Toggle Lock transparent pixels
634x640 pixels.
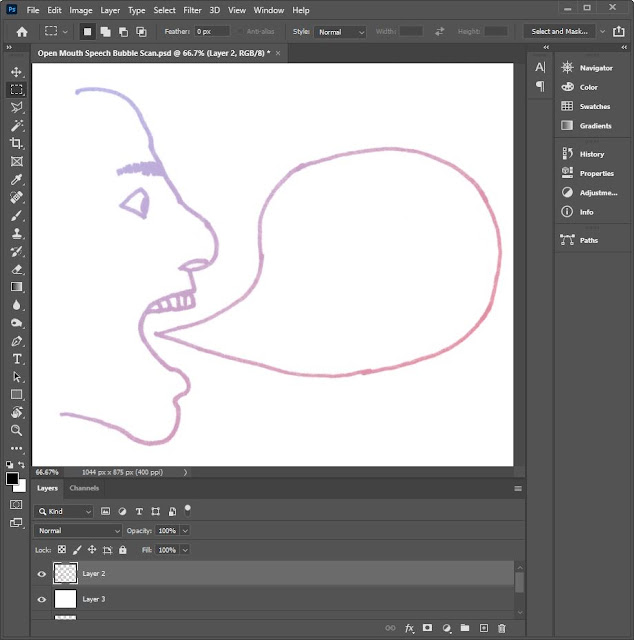pos(62,550)
